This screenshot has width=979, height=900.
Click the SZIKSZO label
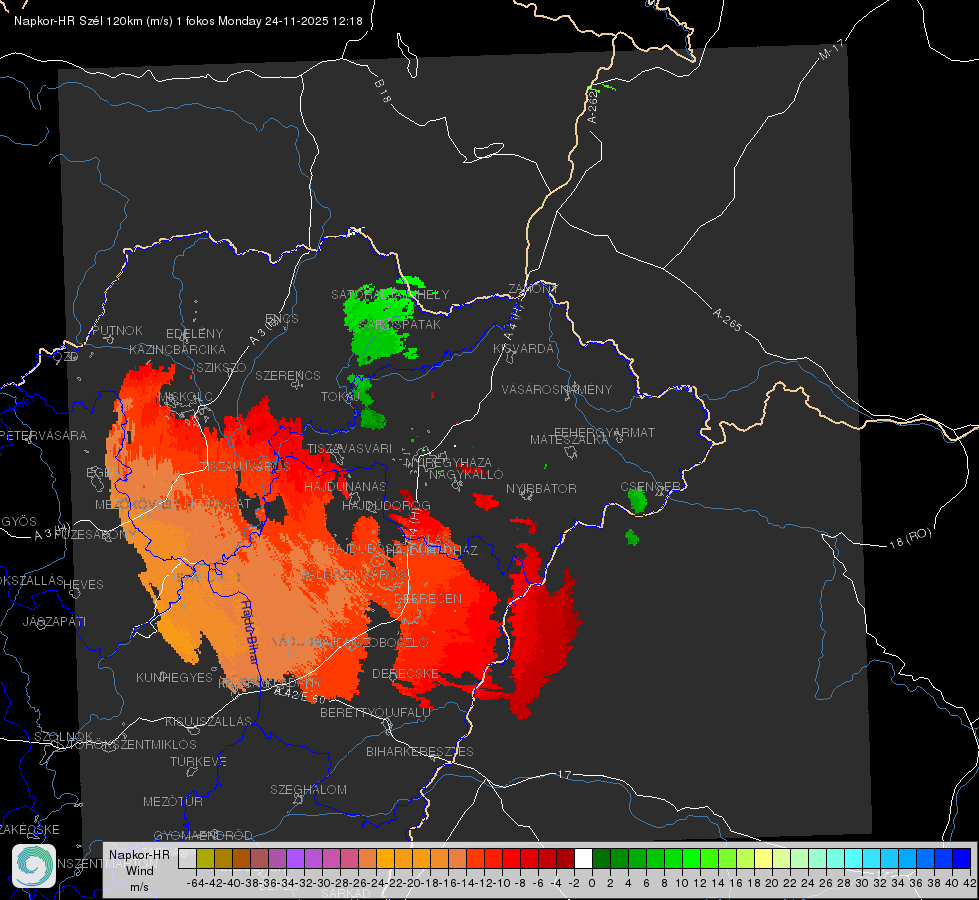click(x=222, y=367)
